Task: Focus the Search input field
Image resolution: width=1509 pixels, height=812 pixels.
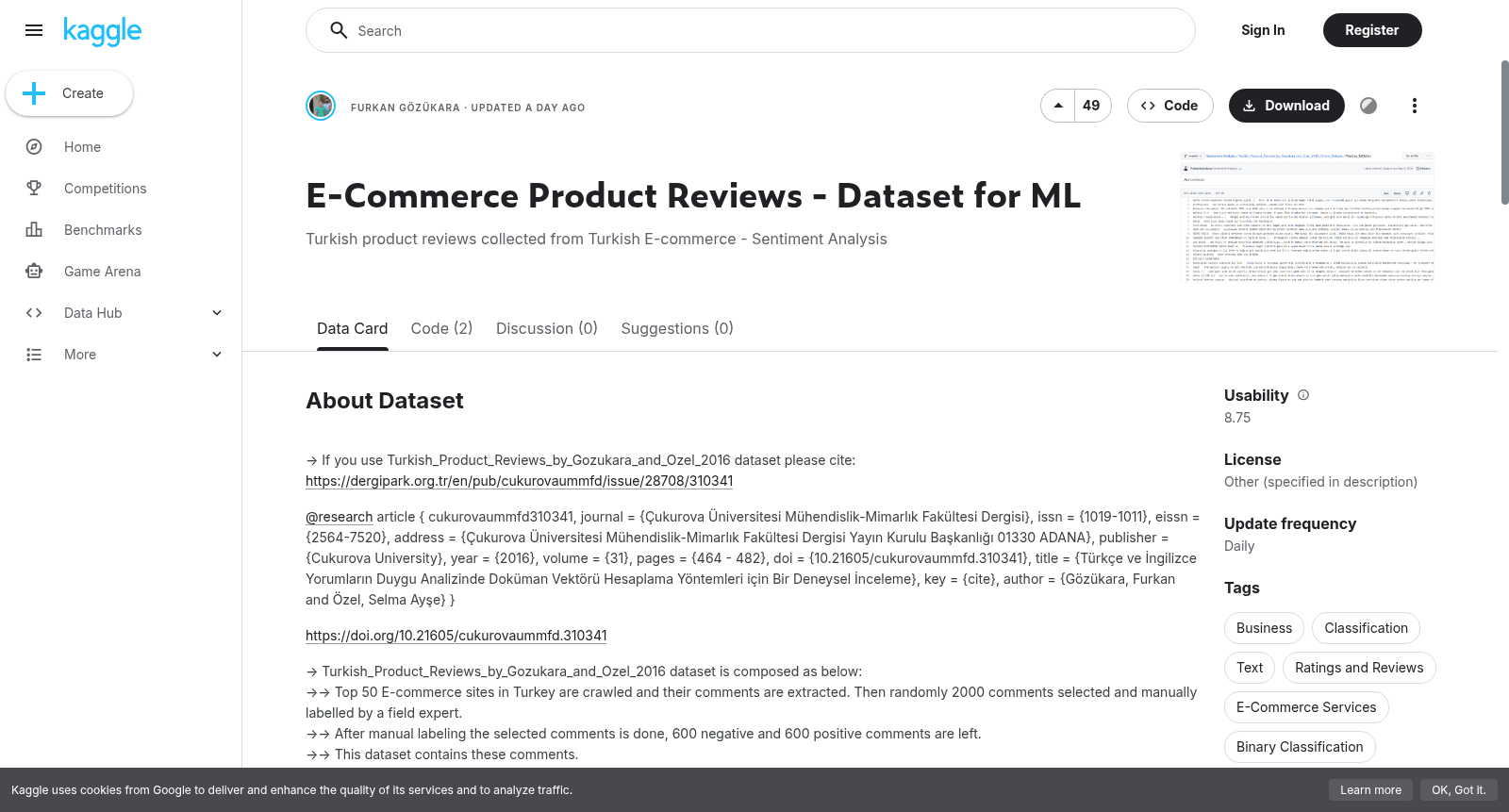Action: (750, 30)
